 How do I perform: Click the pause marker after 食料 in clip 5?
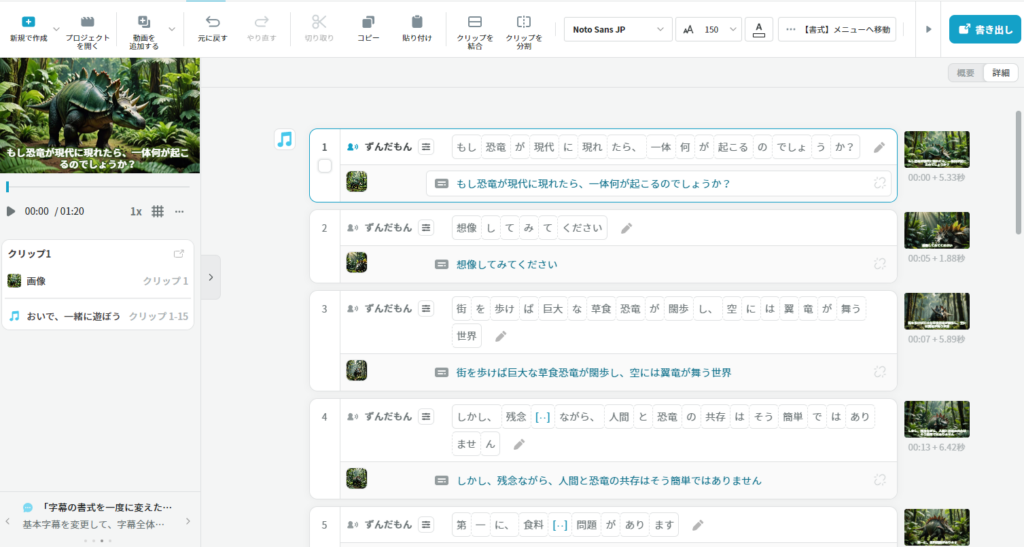(560, 525)
